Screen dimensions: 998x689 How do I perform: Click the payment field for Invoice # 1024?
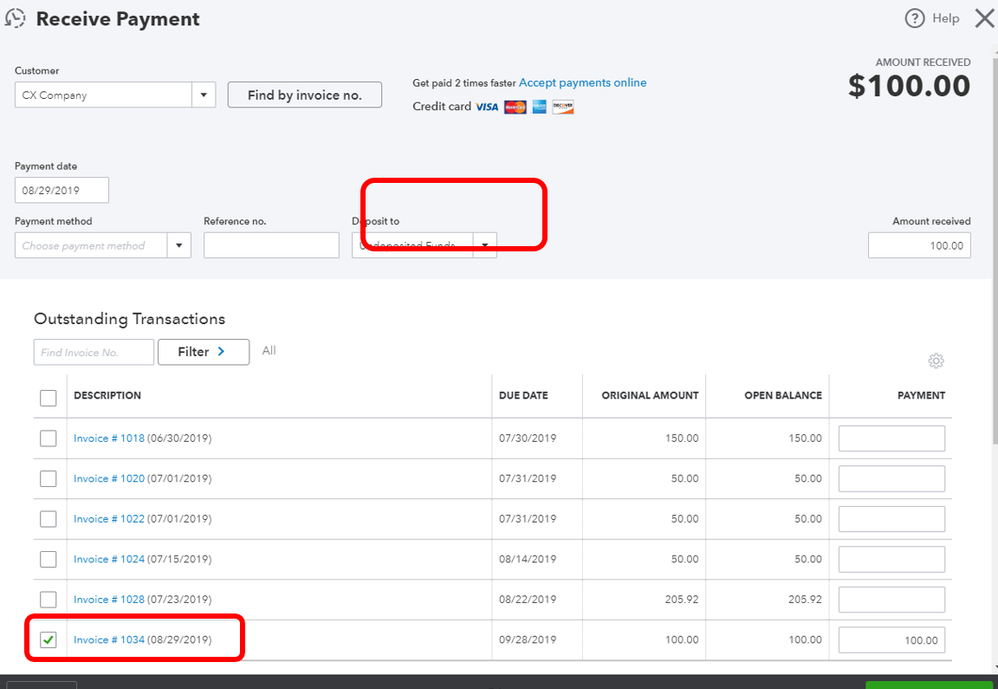click(x=892, y=559)
